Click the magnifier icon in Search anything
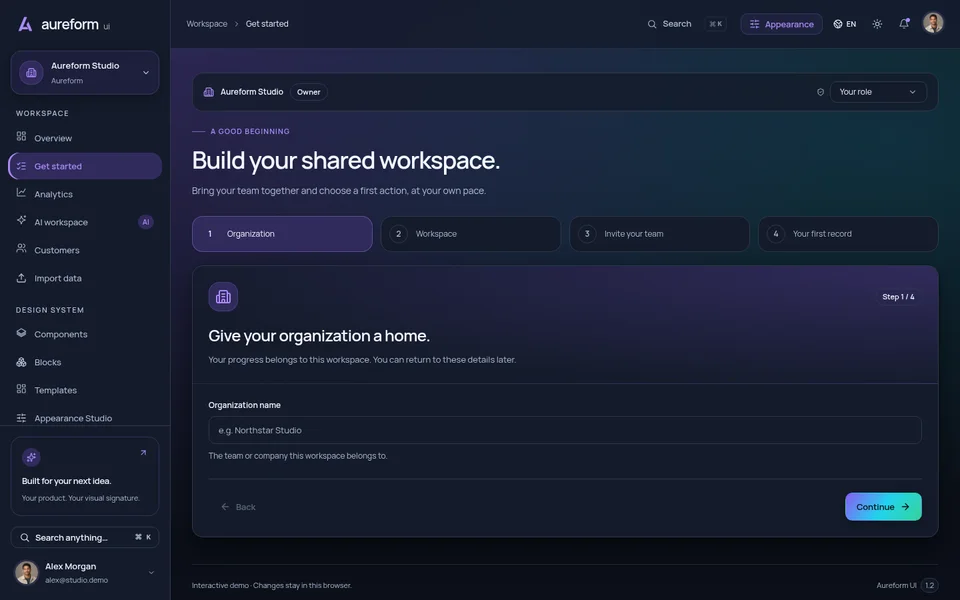The width and height of the screenshot is (960, 600). (x=24, y=538)
